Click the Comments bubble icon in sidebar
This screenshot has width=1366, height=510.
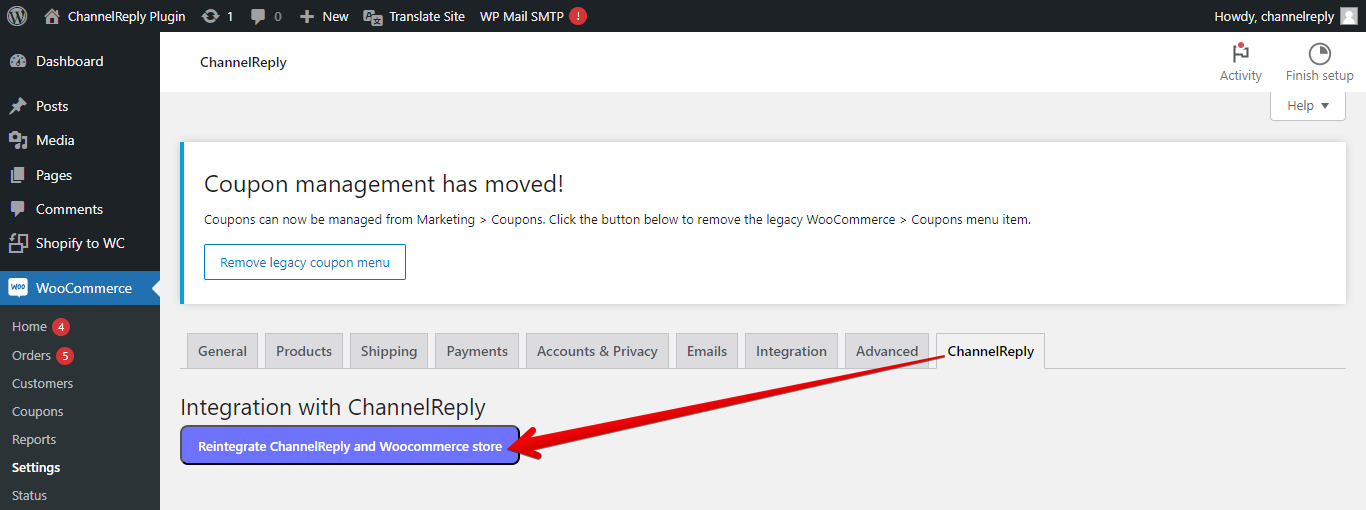pyautogui.click(x=18, y=209)
